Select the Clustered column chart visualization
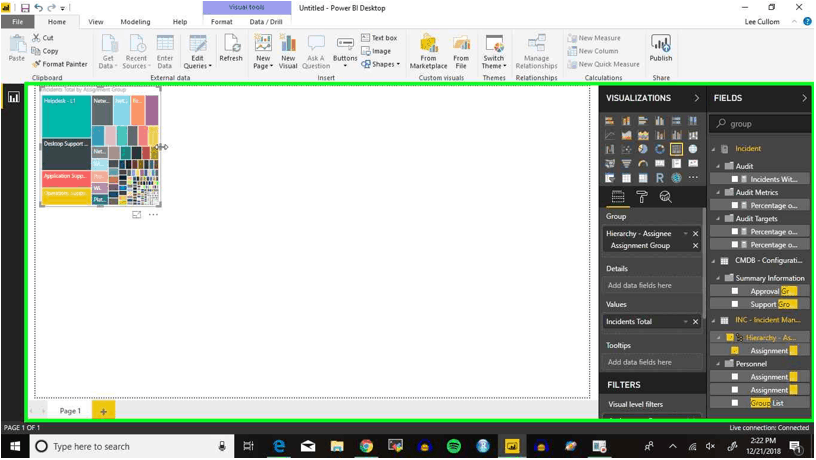The width and height of the screenshot is (816, 460). pyautogui.click(x=659, y=121)
